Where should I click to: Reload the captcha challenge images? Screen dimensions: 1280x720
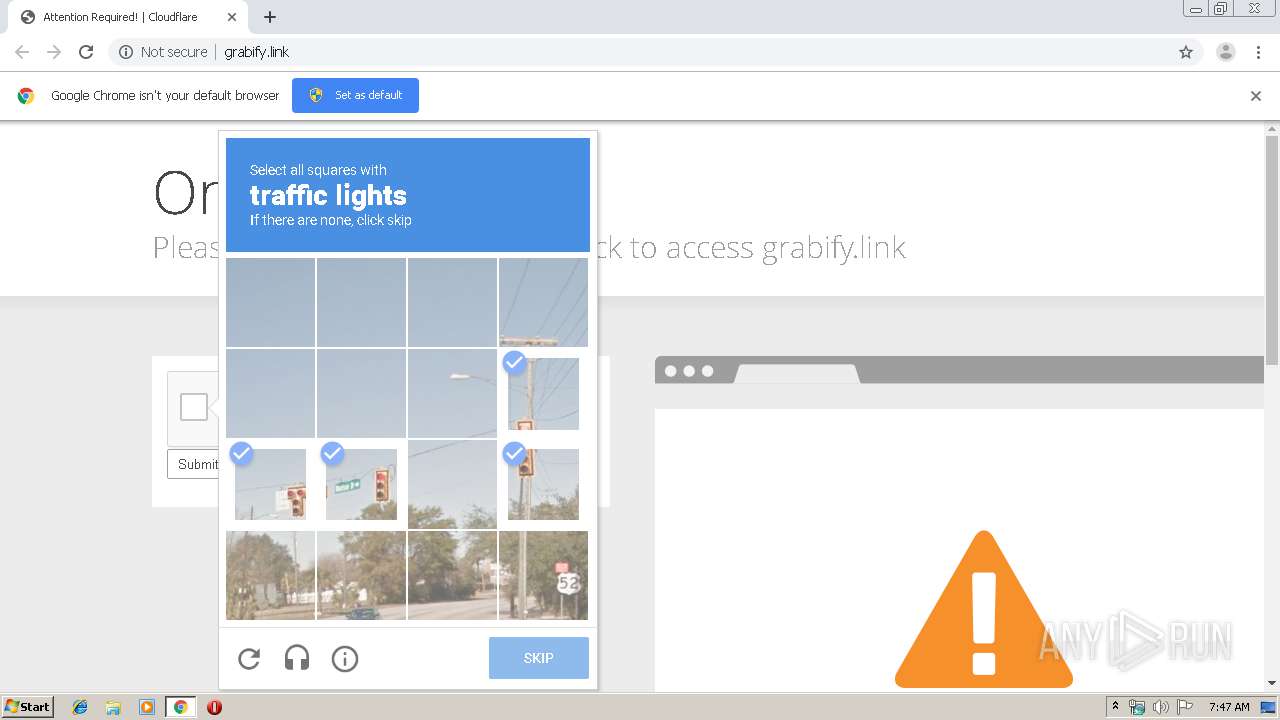coord(249,658)
